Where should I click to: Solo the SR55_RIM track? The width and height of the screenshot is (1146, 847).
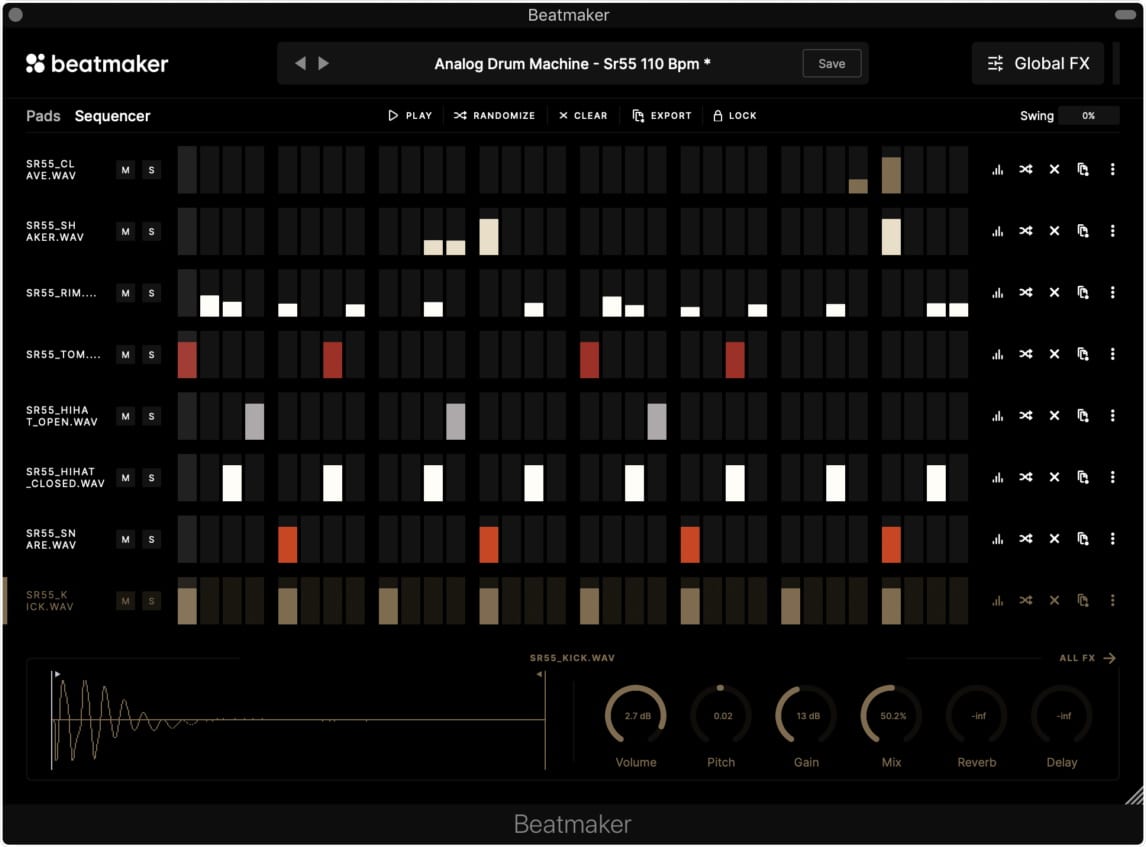click(x=151, y=293)
